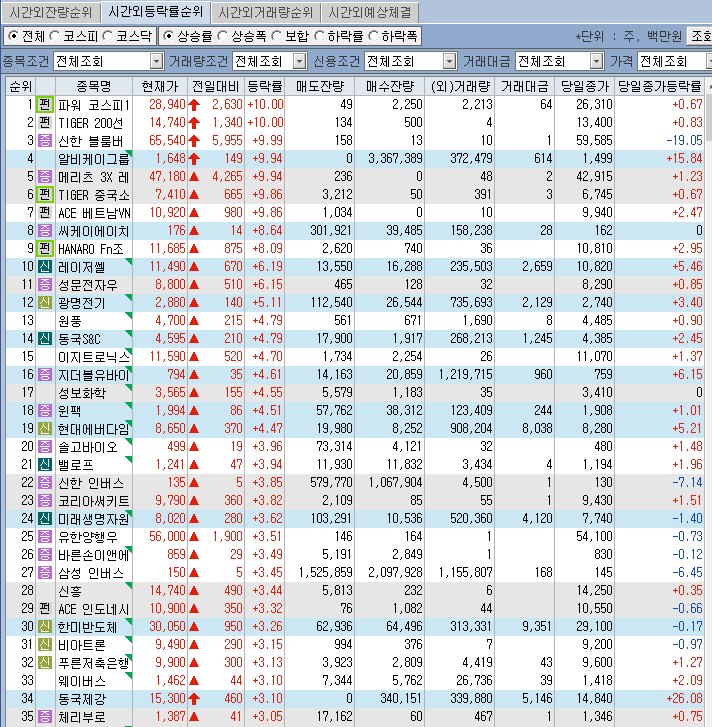Click 증 badge on 솔고바이오 row

44,446
